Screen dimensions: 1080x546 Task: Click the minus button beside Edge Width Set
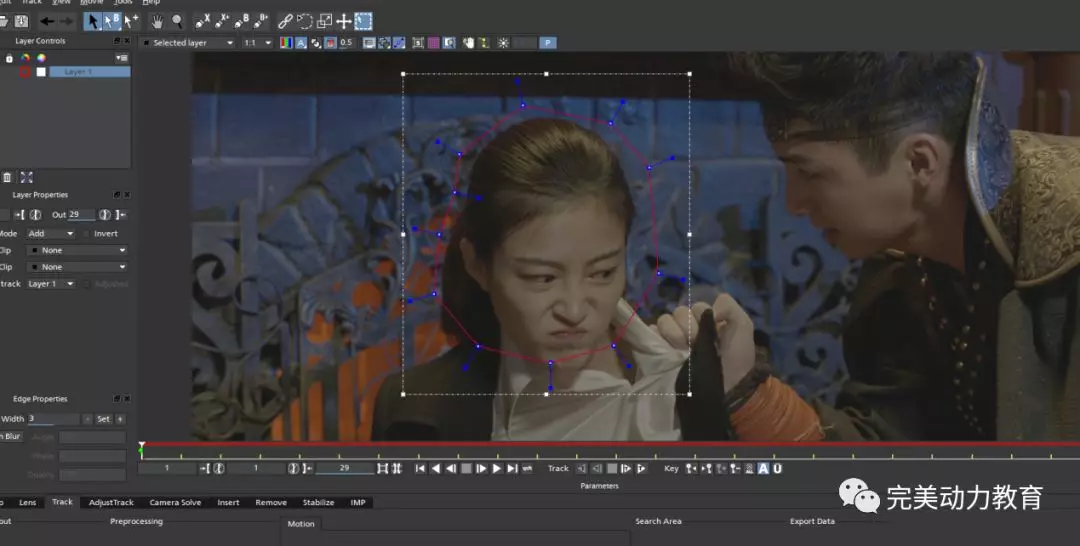point(87,419)
